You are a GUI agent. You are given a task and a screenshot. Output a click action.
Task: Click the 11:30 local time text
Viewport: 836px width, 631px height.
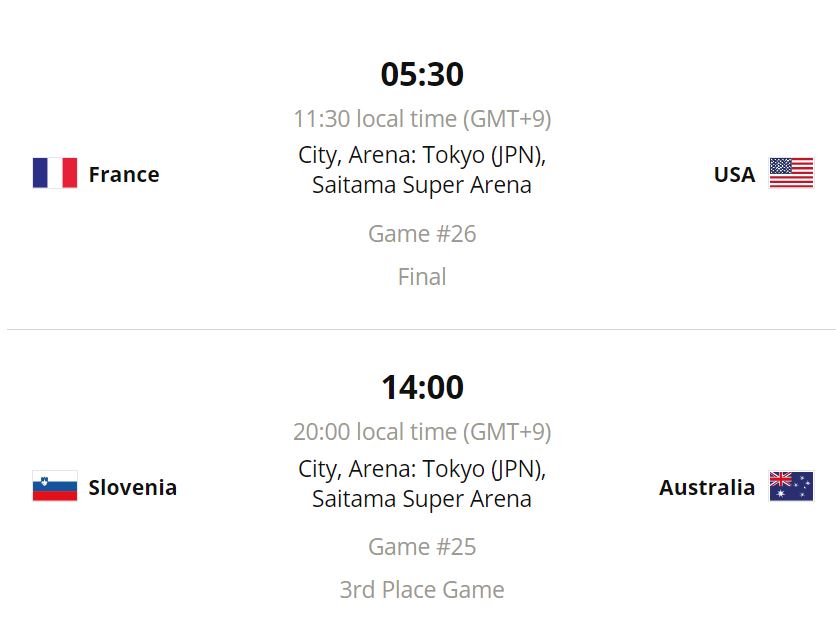(422, 119)
